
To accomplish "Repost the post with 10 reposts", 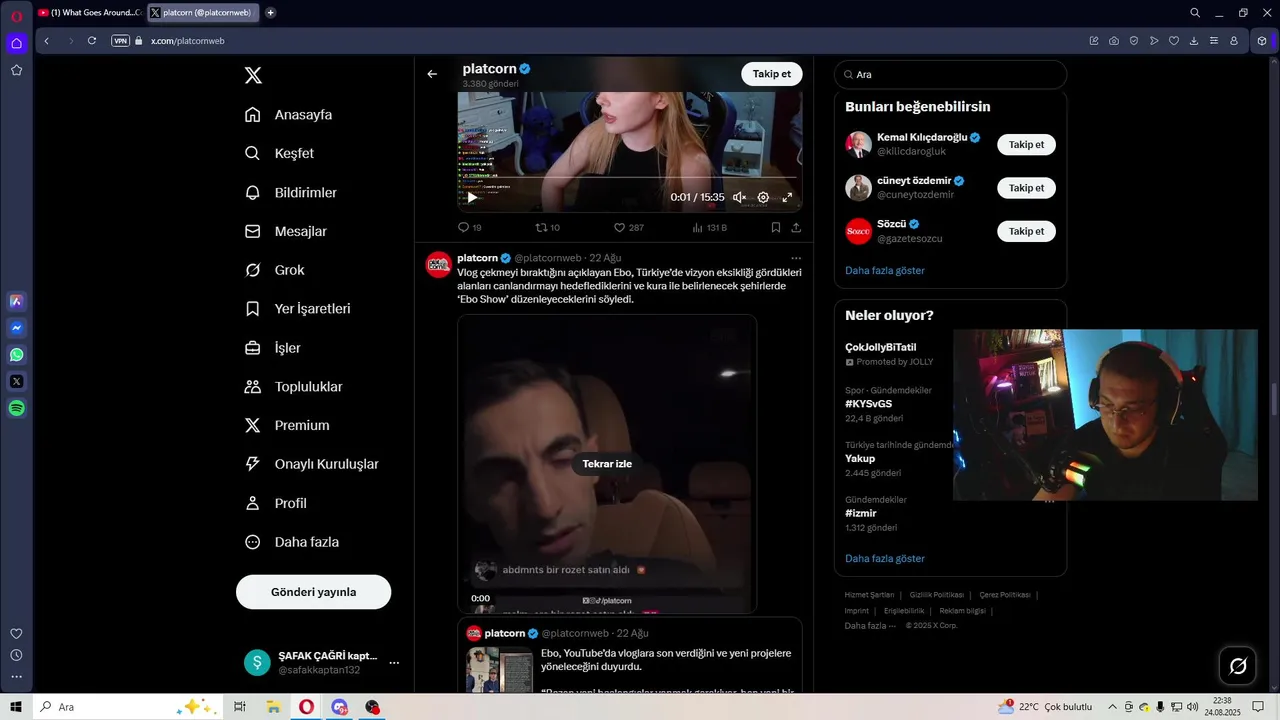I will [x=548, y=228].
